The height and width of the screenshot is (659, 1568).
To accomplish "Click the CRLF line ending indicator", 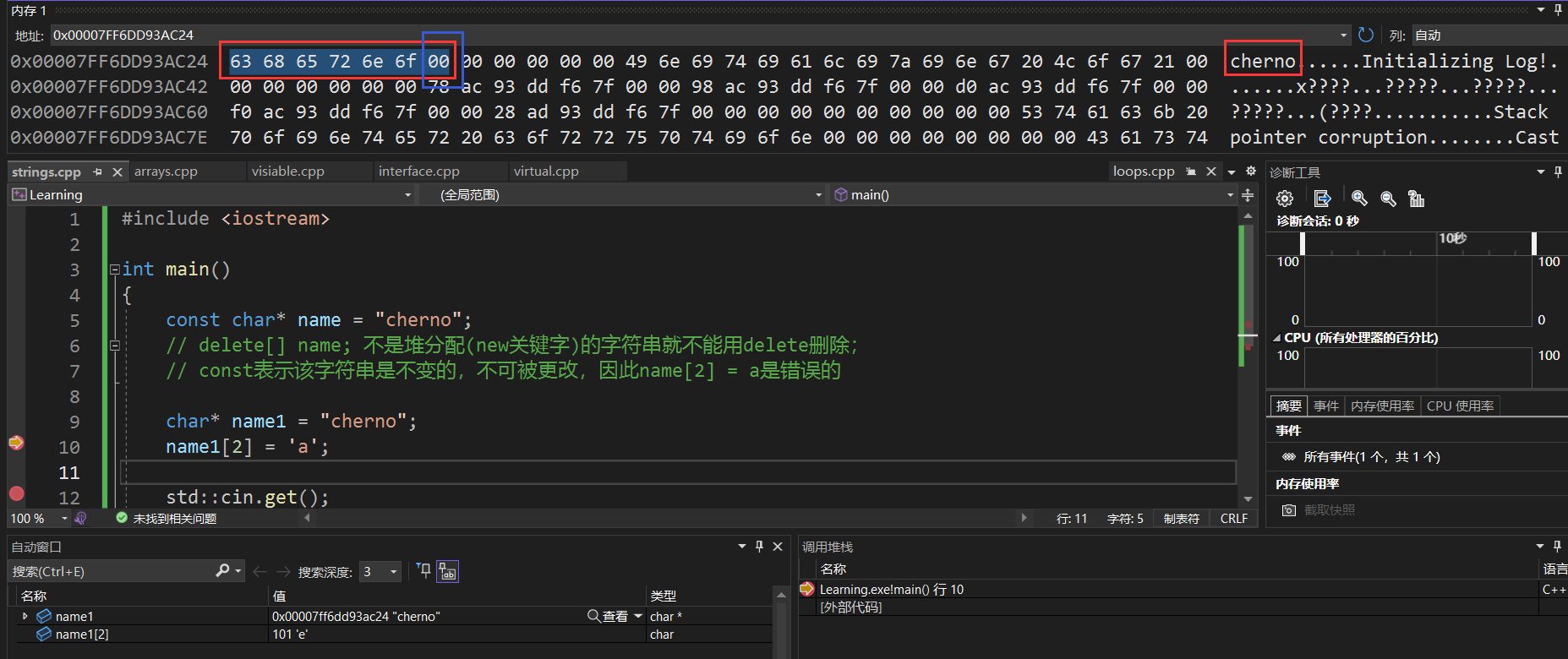I will point(1233,519).
